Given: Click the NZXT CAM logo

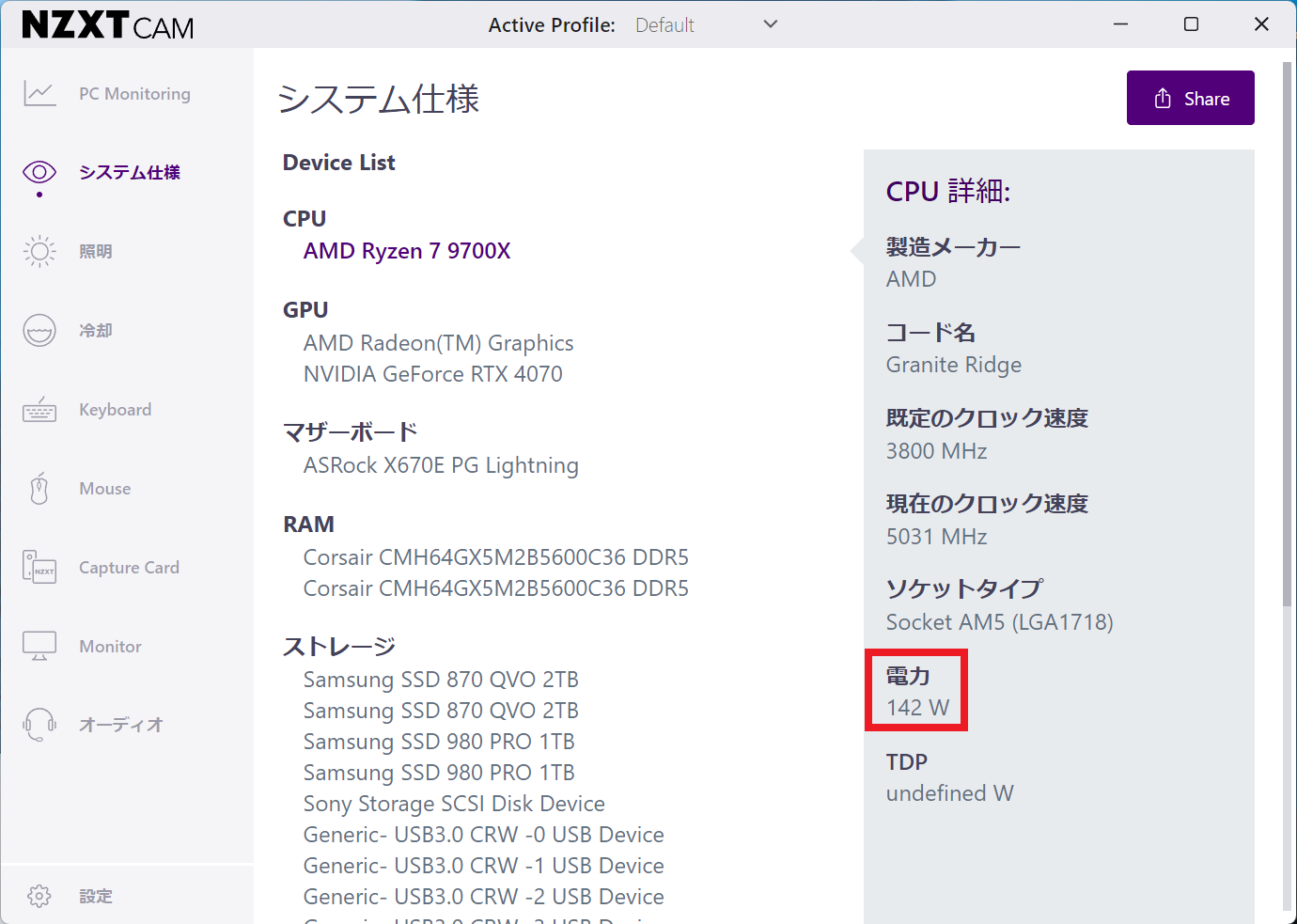Looking at the screenshot, I should click(x=108, y=25).
